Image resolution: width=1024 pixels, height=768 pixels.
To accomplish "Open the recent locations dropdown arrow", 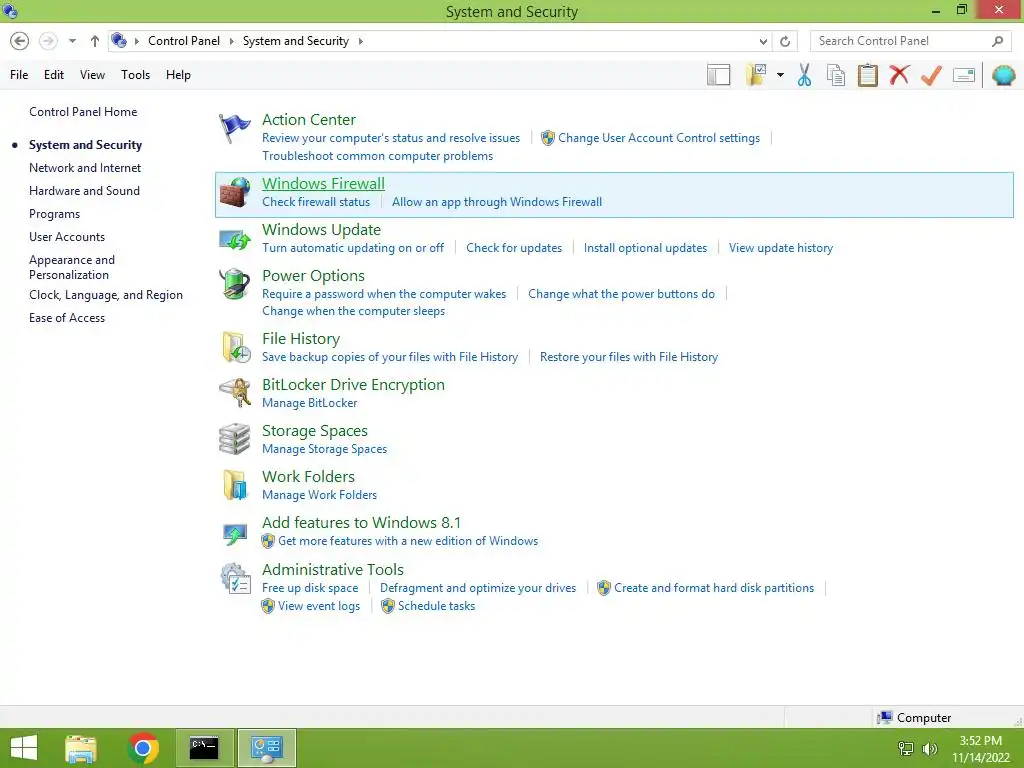I will coord(72,41).
